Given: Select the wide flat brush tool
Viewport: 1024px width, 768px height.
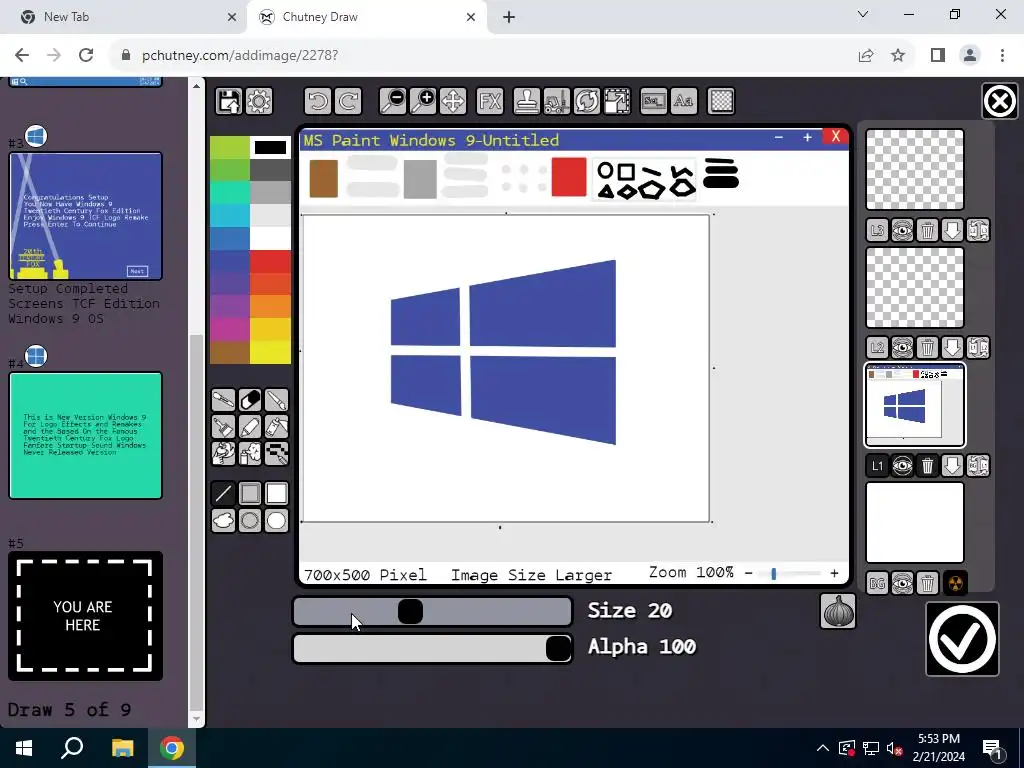Looking at the screenshot, I should point(223,426).
